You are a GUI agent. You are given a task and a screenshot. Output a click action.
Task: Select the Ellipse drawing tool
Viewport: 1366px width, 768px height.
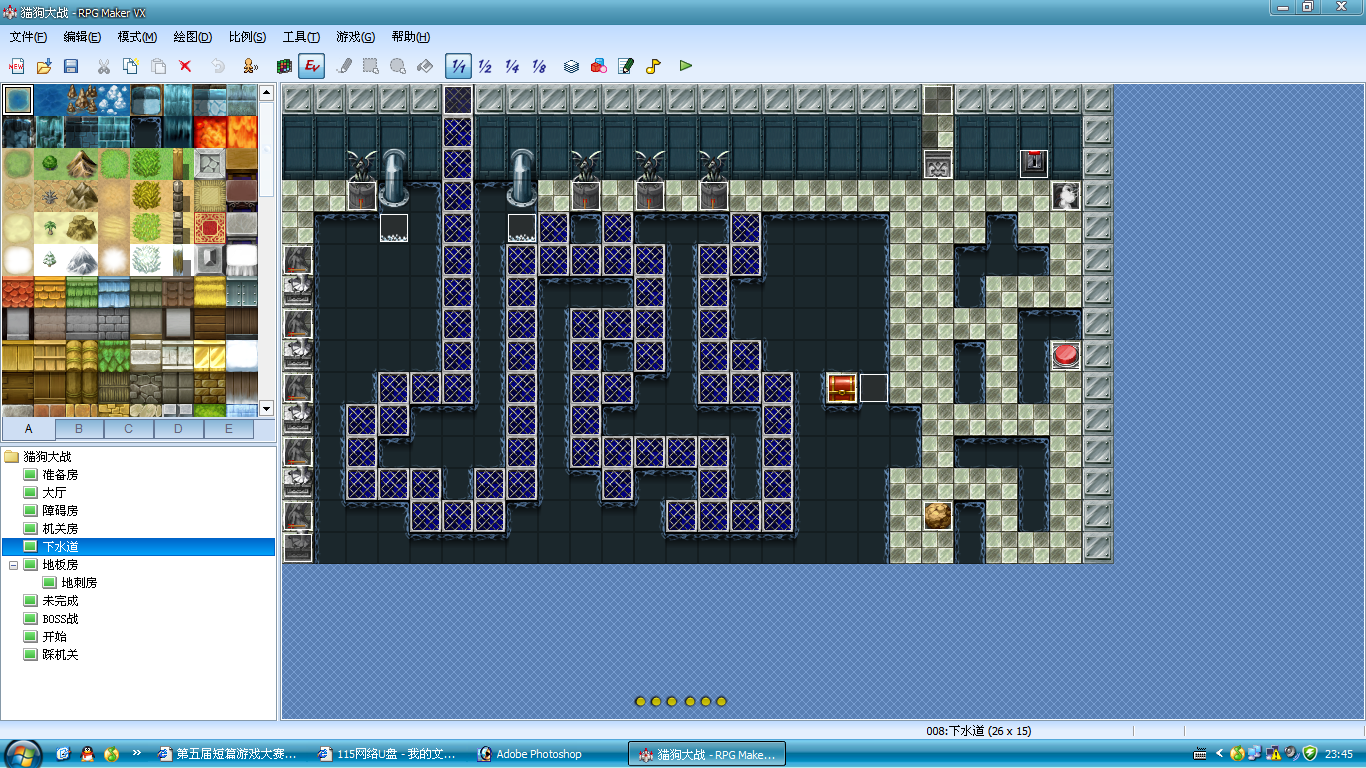point(398,66)
